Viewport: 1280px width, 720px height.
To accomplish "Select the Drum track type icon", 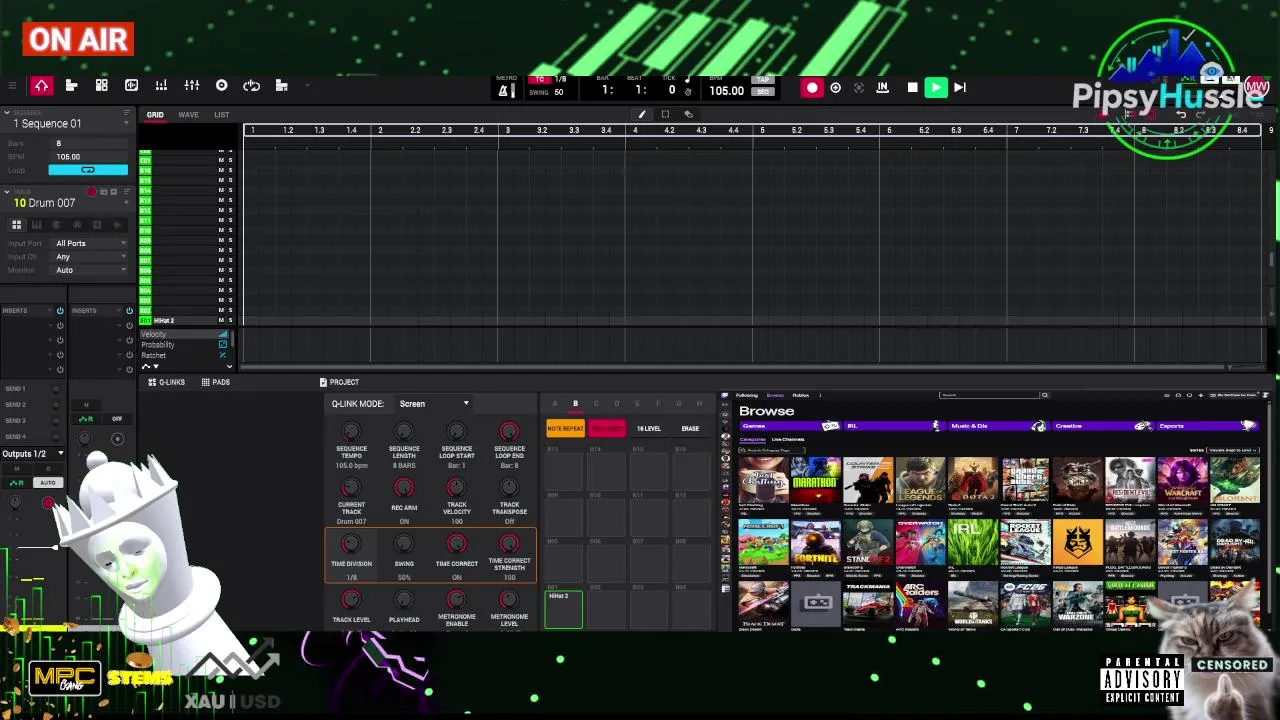I will pyautogui.click(x=17, y=225).
